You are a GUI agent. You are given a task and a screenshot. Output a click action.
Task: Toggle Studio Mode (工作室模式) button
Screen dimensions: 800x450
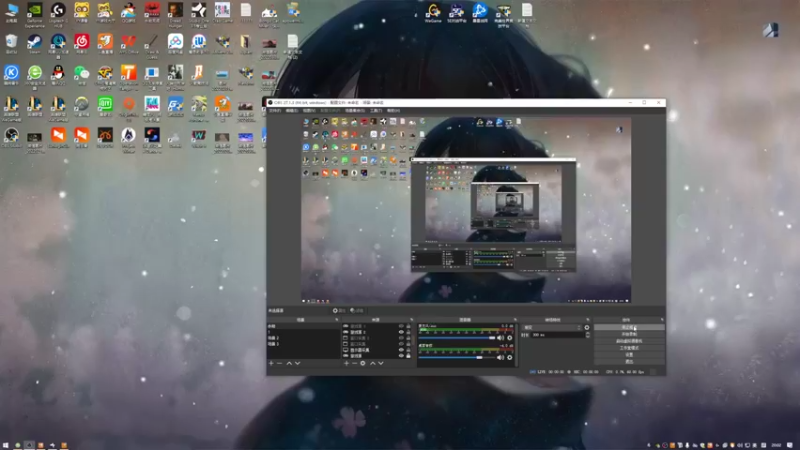tap(629, 348)
